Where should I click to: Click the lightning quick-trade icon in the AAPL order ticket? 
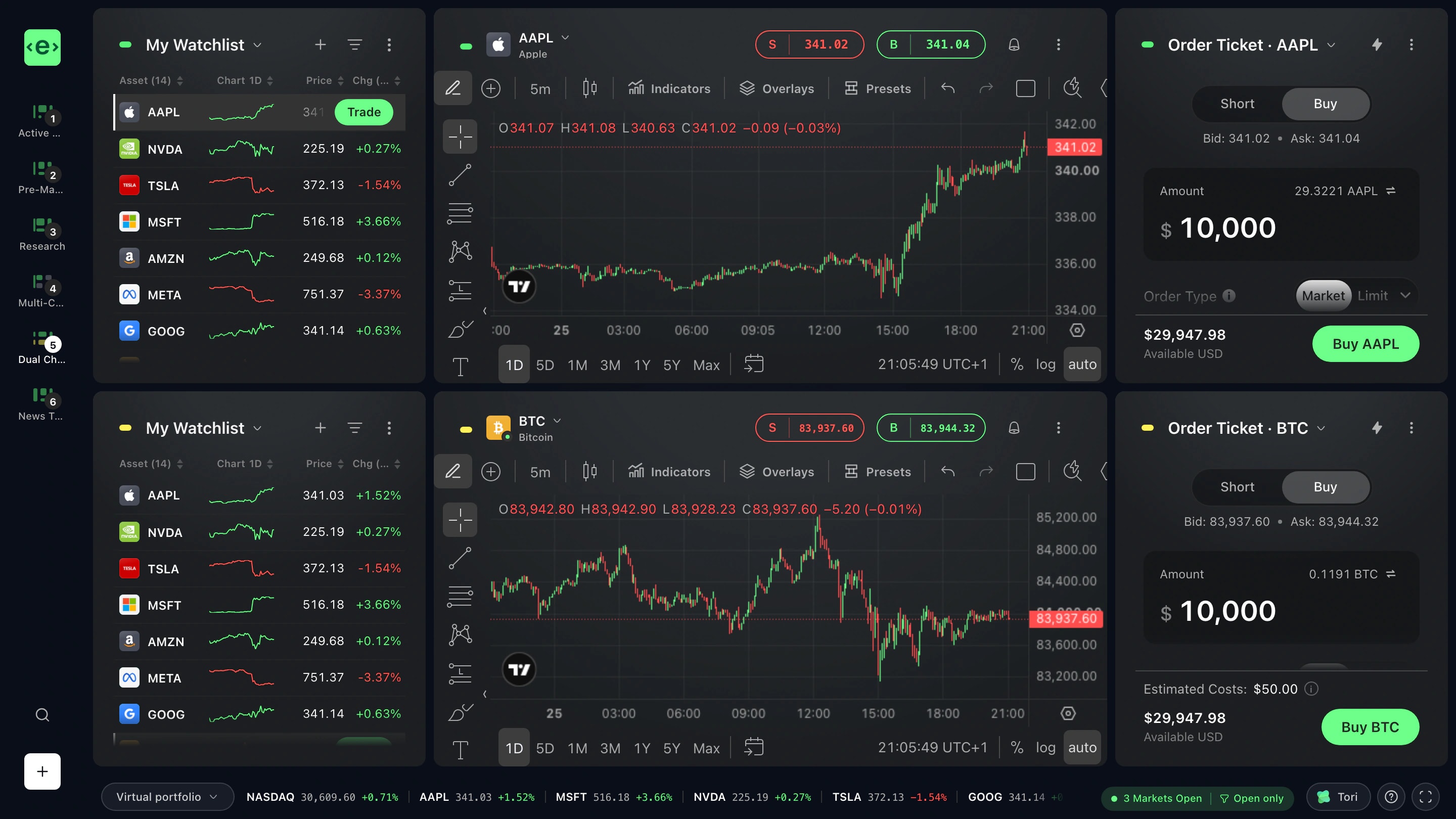tap(1378, 44)
